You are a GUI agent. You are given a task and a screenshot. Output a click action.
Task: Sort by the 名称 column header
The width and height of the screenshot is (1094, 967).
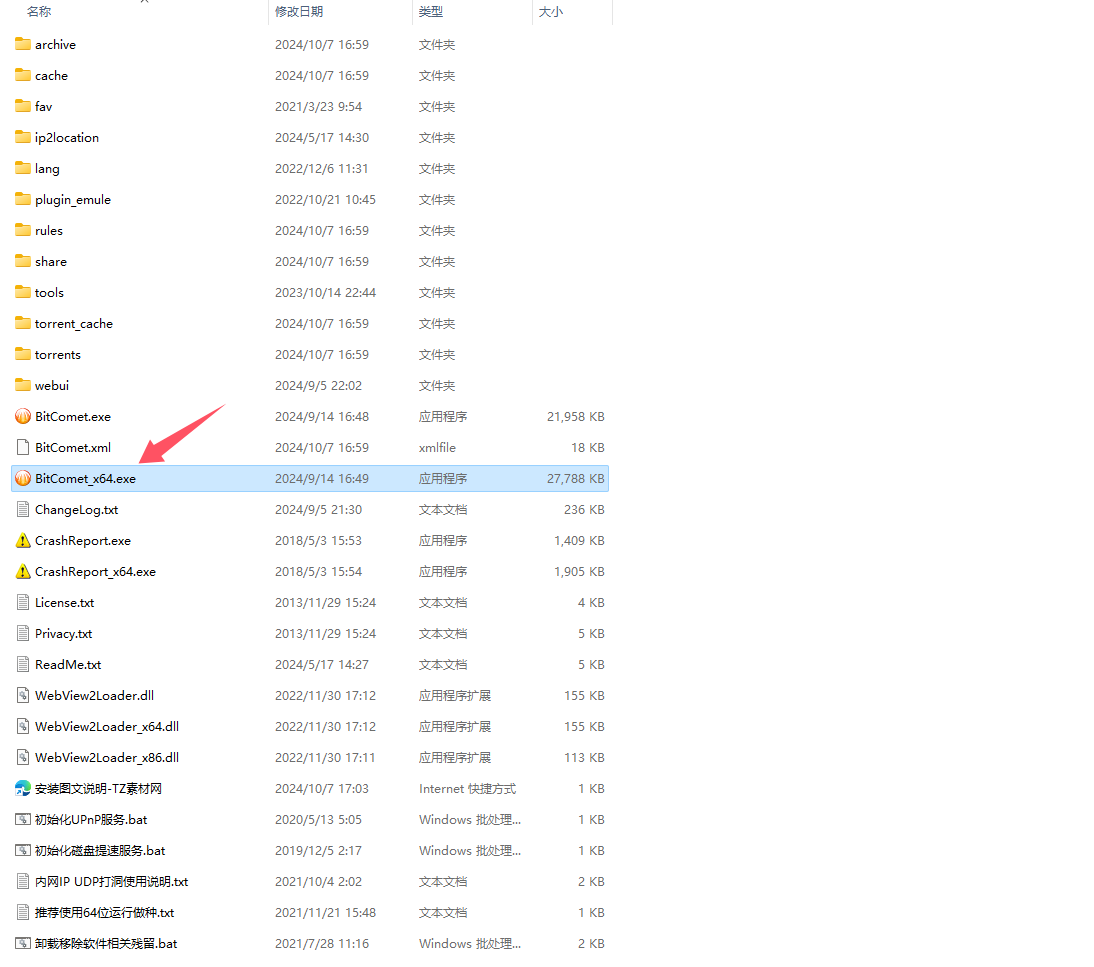39,12
